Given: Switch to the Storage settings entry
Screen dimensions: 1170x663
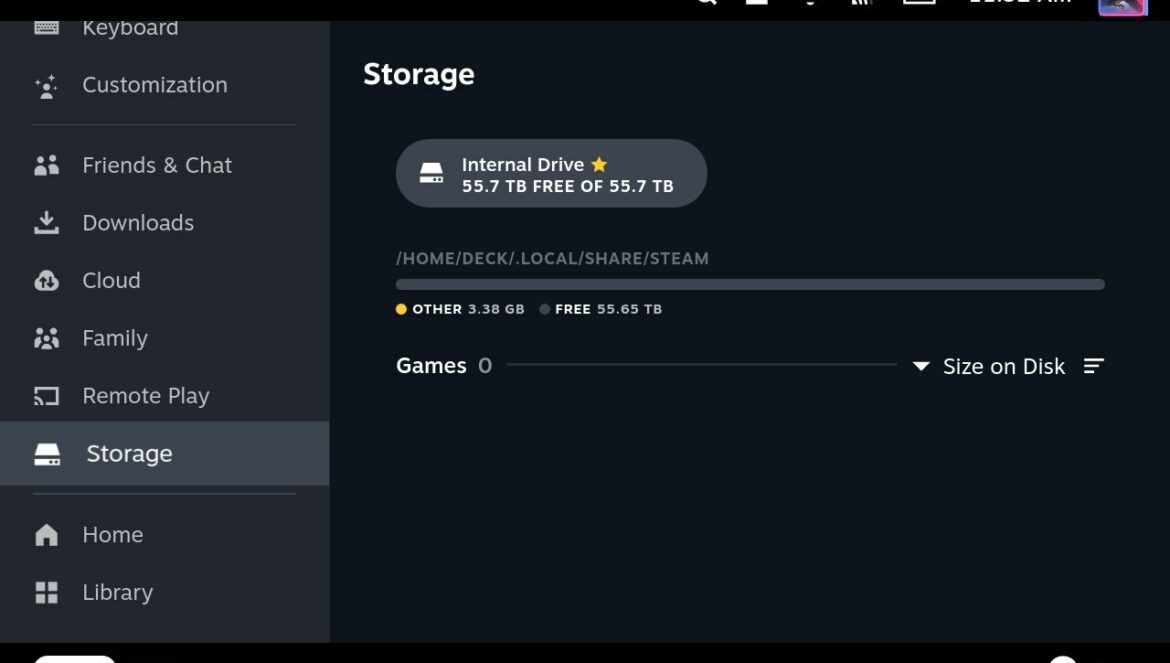Looking at the screenshot, I should tap(165, 453).
